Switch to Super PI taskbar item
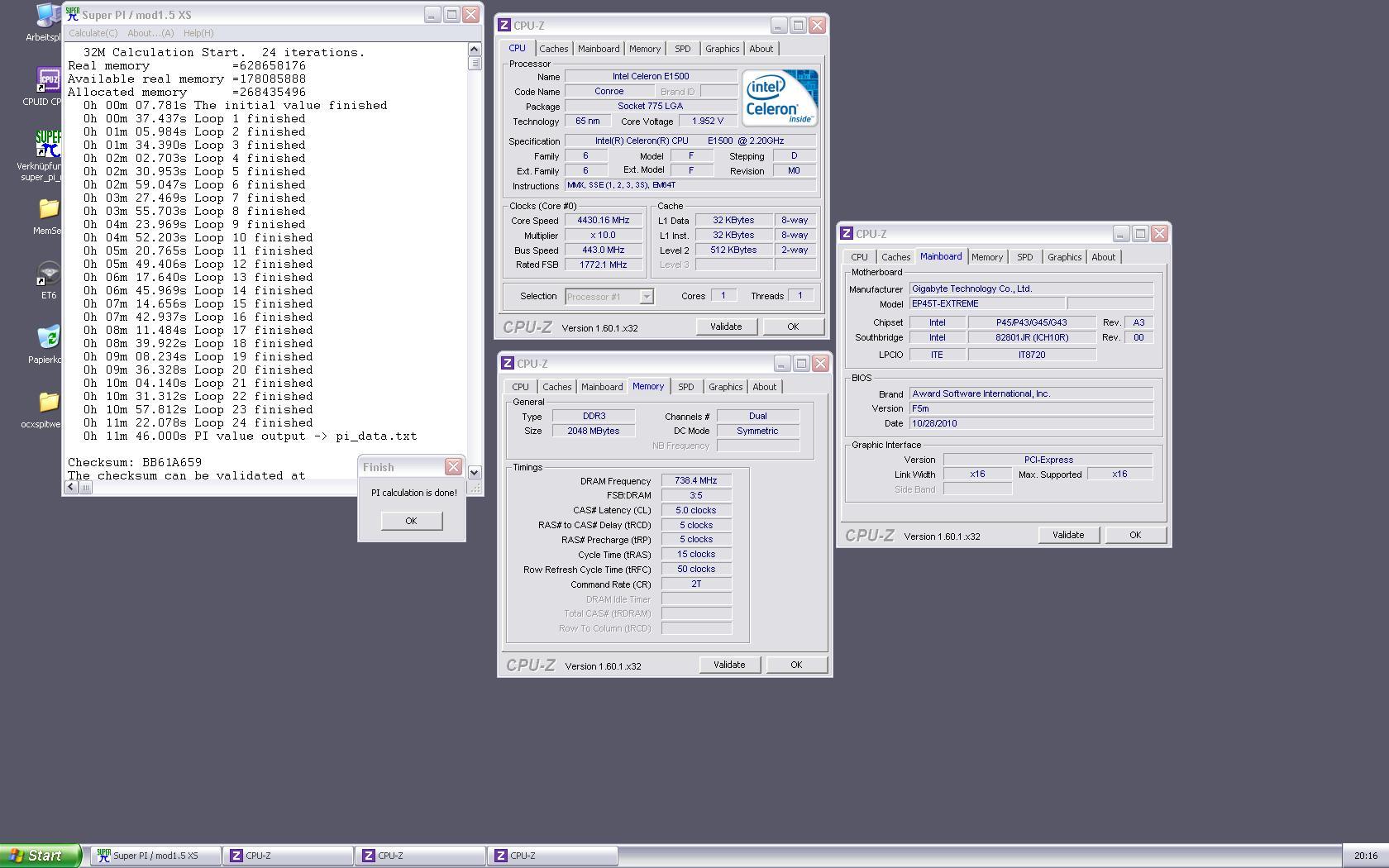 tap(155, 856)
